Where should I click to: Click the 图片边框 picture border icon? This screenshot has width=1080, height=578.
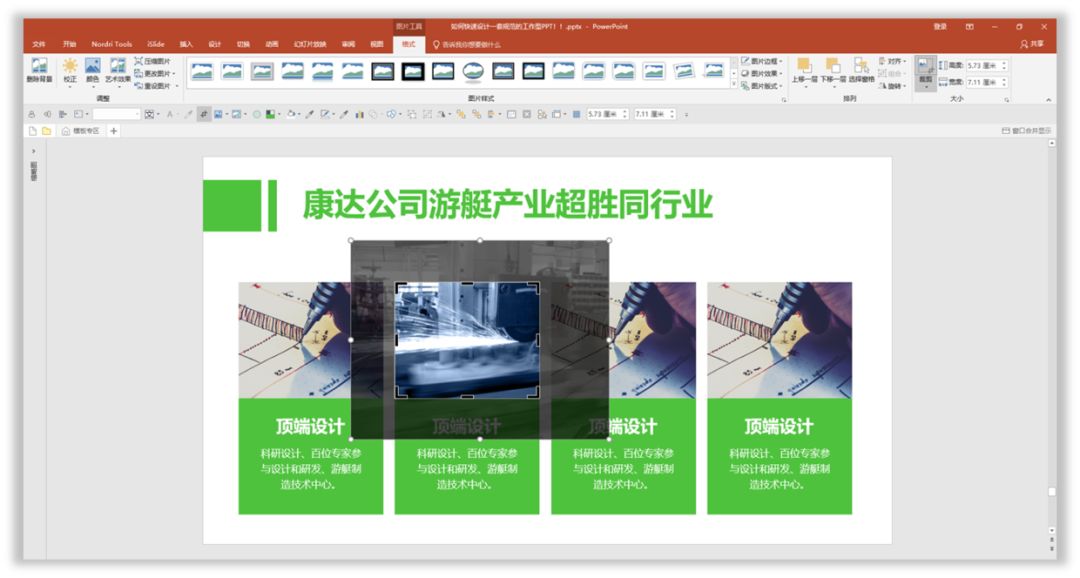pos(745,61)
